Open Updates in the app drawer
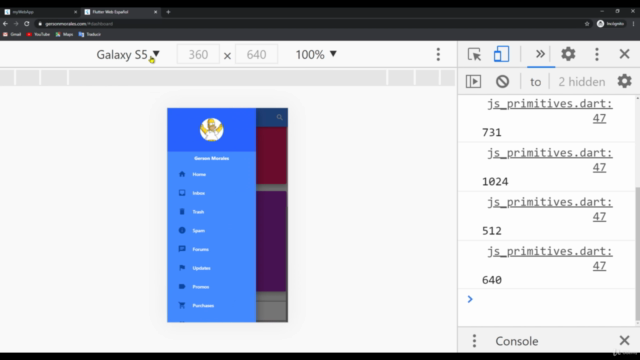 point(211,268)
